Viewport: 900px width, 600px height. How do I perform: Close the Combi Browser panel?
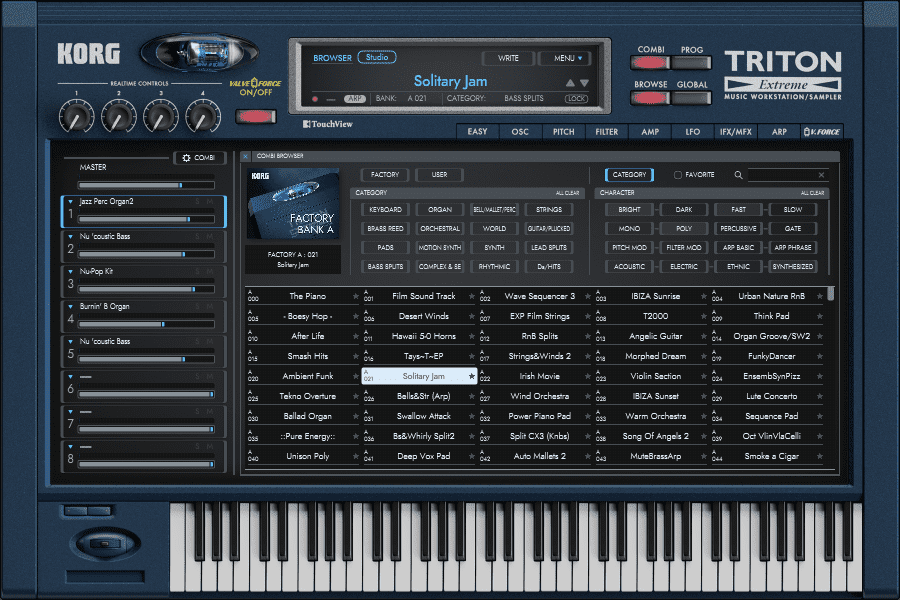pos(245,156)
